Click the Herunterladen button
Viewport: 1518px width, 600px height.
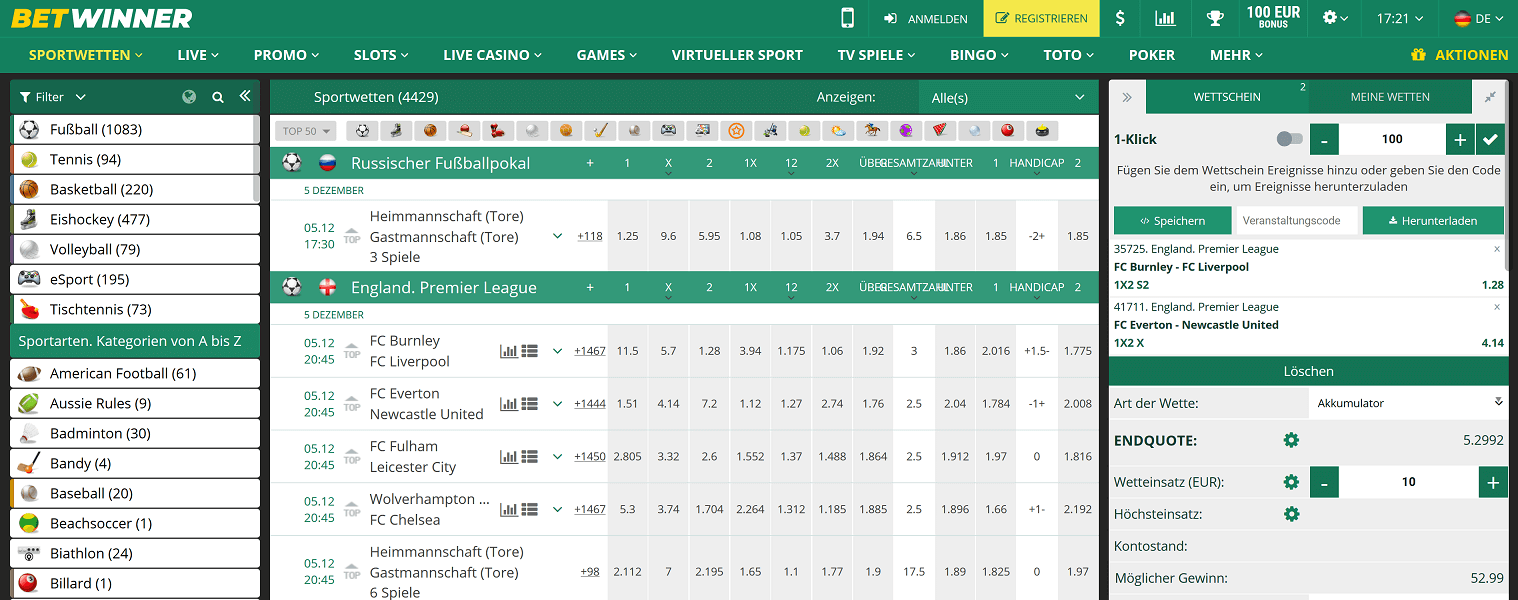(x=1433, y=221)
